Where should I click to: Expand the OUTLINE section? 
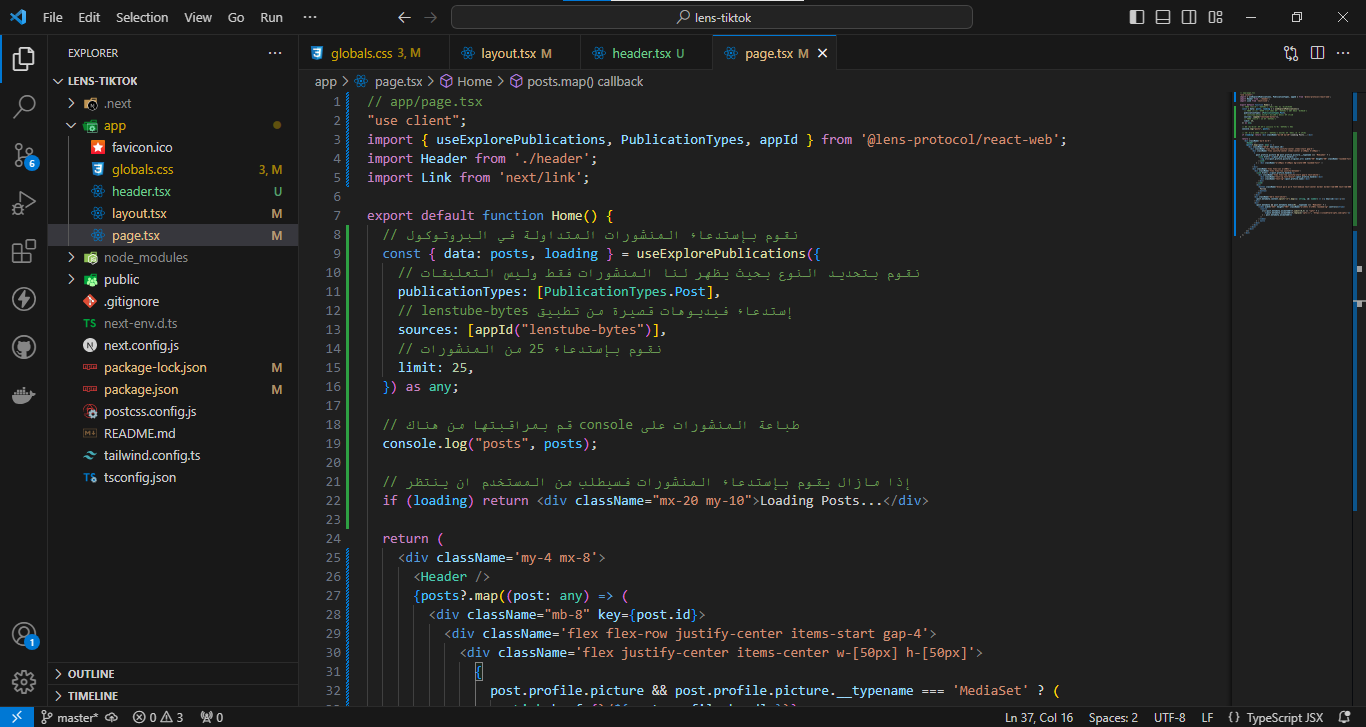(x=91, y=674)
